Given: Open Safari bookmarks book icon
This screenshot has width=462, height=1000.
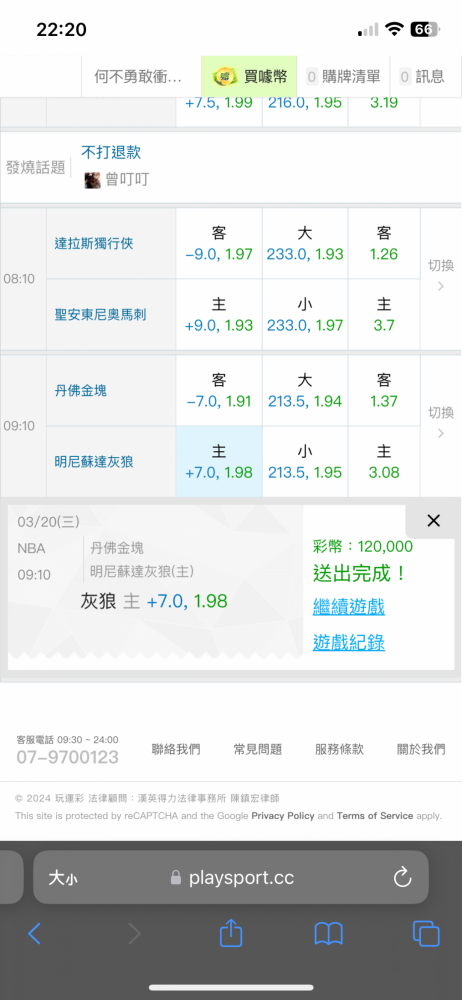Looking at the screenshot, I should (x=329, y=934).
